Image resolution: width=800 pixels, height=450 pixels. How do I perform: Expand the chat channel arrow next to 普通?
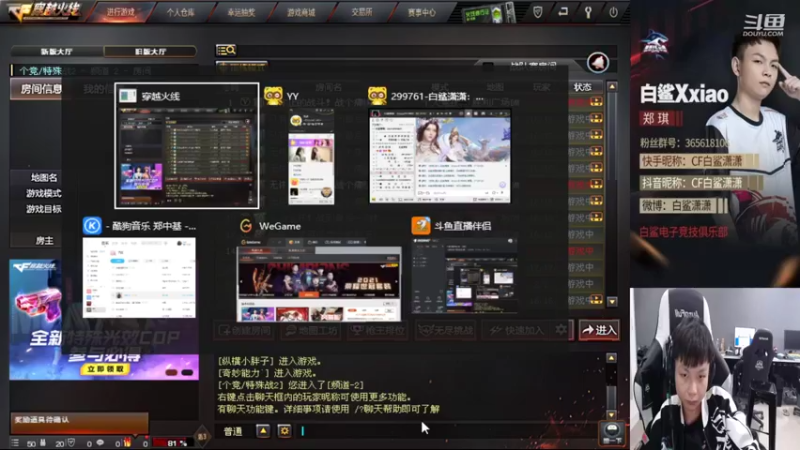(263, 431)
